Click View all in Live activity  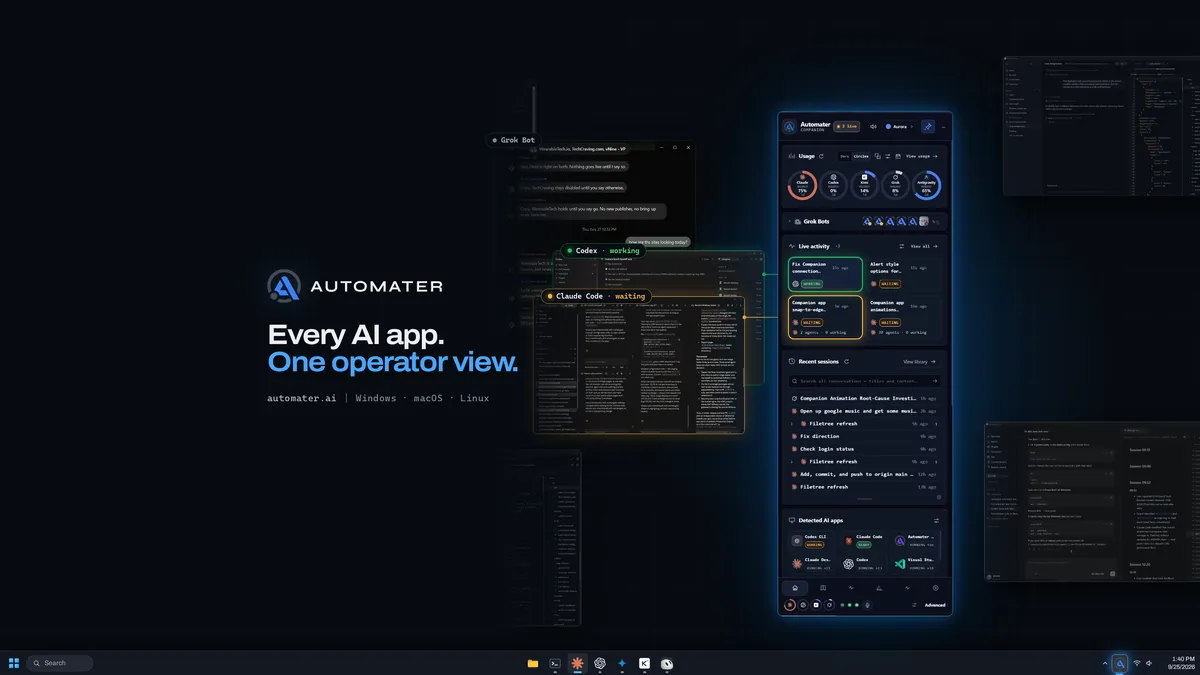[x=922, y=245]
